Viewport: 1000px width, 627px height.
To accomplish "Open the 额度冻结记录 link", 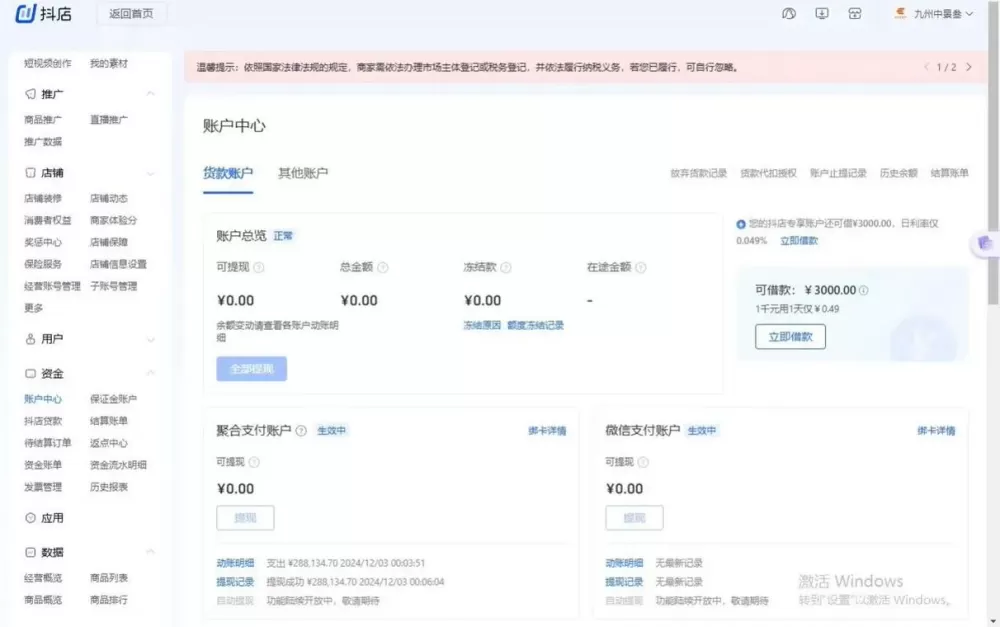I will click(x=535, y=325).
